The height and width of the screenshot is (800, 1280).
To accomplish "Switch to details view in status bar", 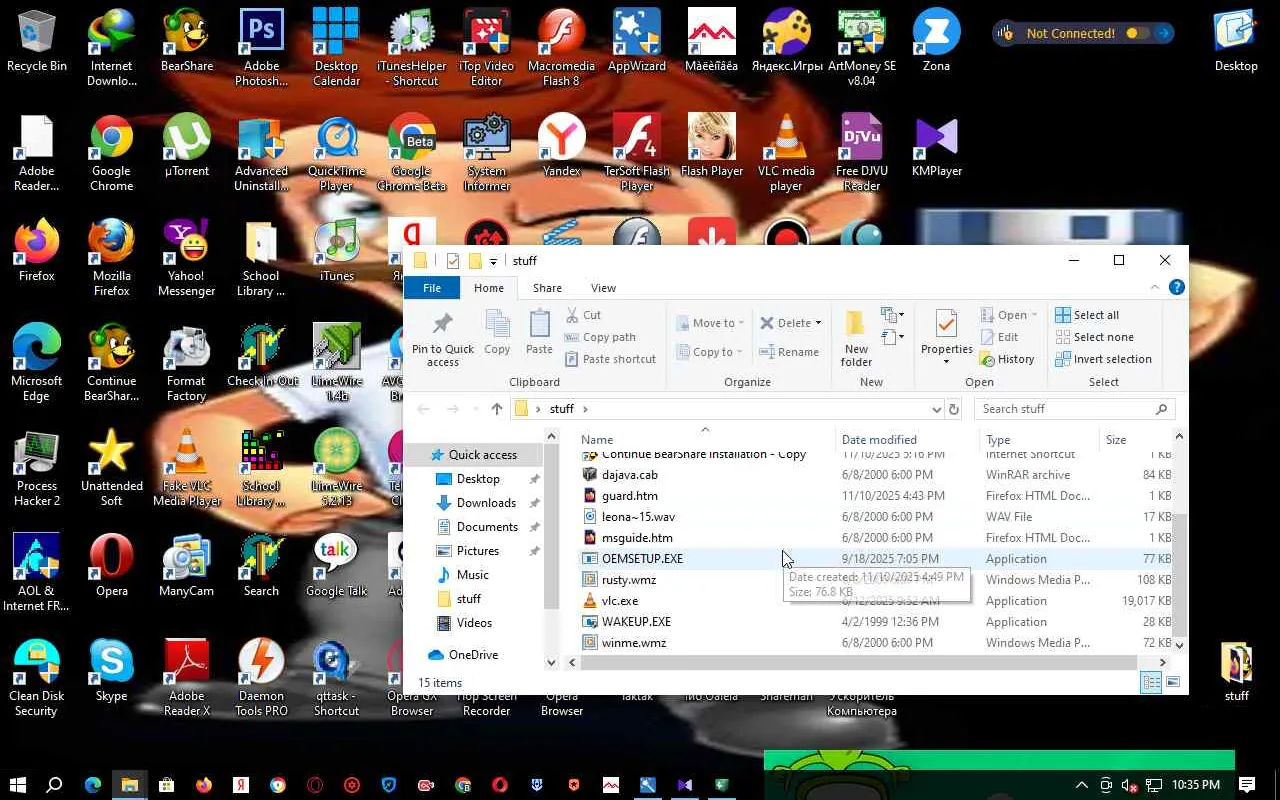I will pyautogui.click(x=1151, y=683).
